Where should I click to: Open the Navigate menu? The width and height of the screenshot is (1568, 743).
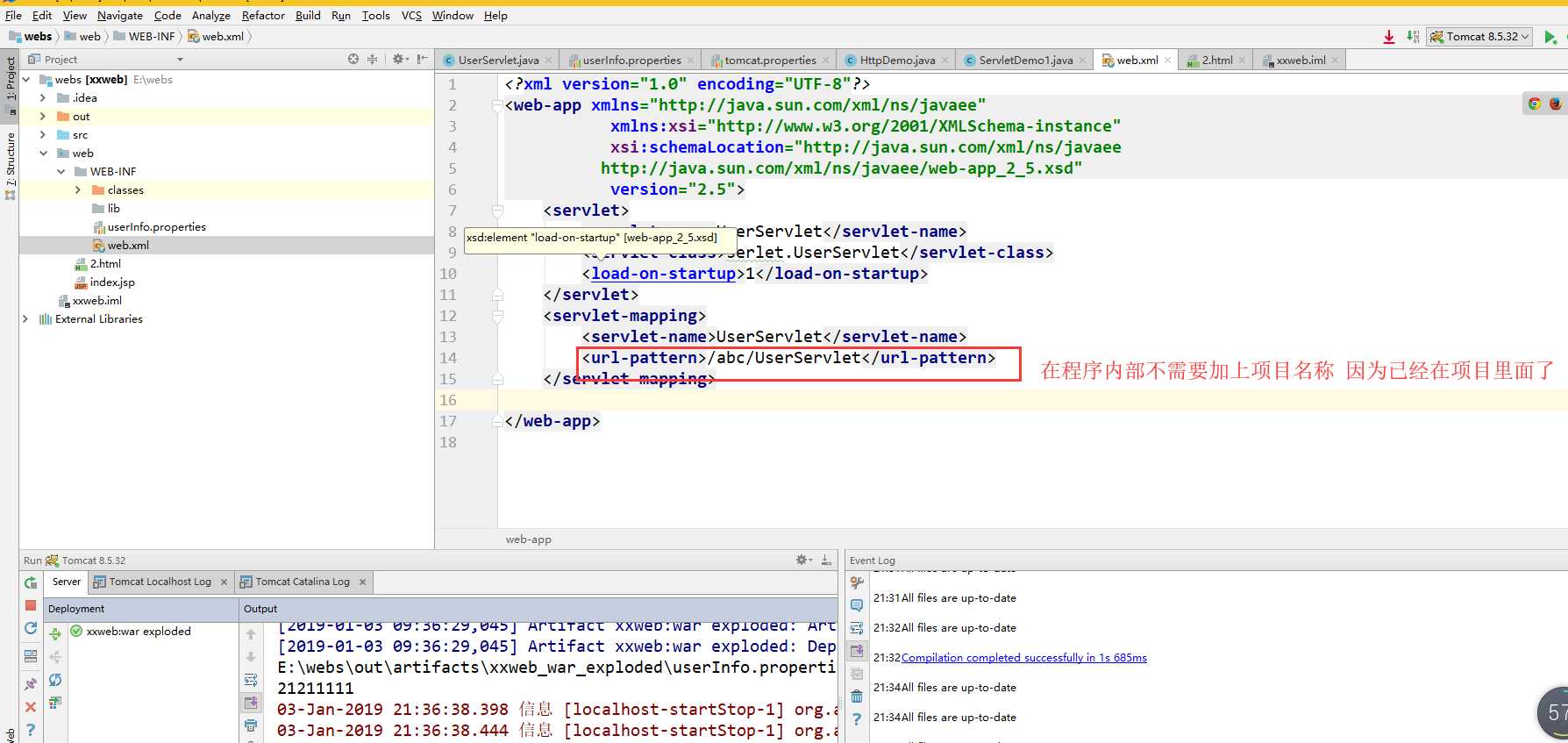tap(120, 15)
